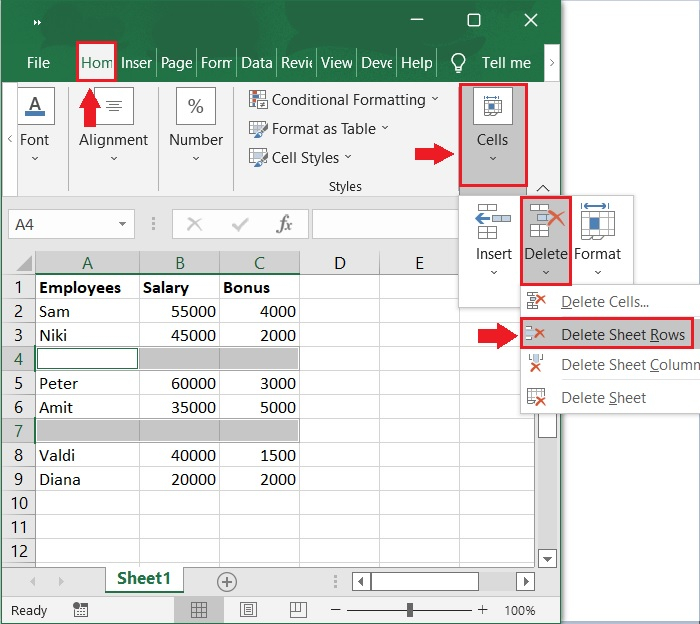The height and width of the screenshot is (624, 700).
Task: Open the Format as Table dropdown
Action: coord(385,128)
